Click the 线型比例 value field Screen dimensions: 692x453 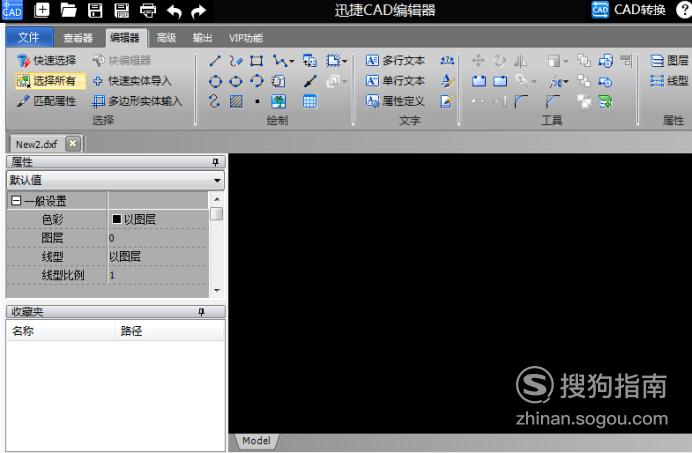[x=158, y=275]
